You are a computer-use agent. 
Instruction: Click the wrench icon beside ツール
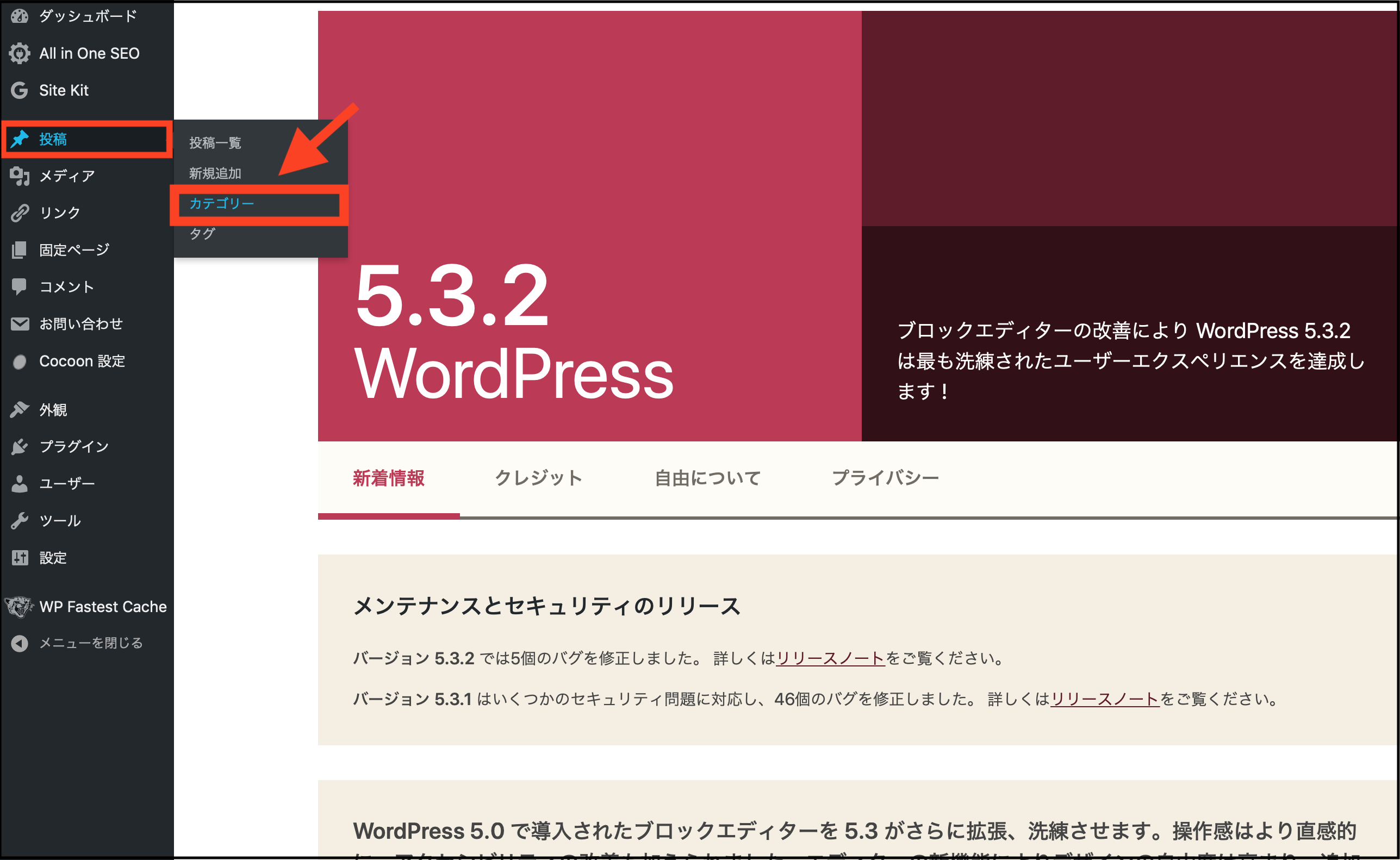click(20, 520)
